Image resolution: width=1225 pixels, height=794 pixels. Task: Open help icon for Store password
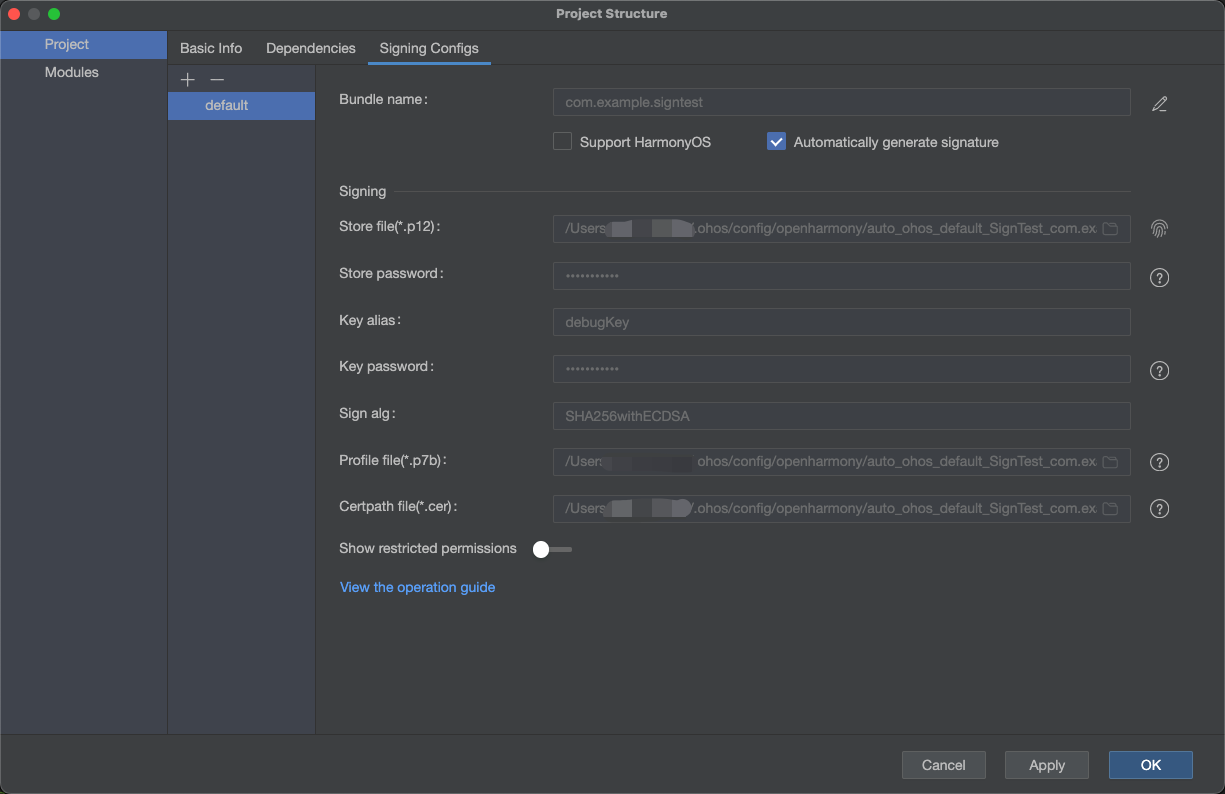tap(1159, 278)
